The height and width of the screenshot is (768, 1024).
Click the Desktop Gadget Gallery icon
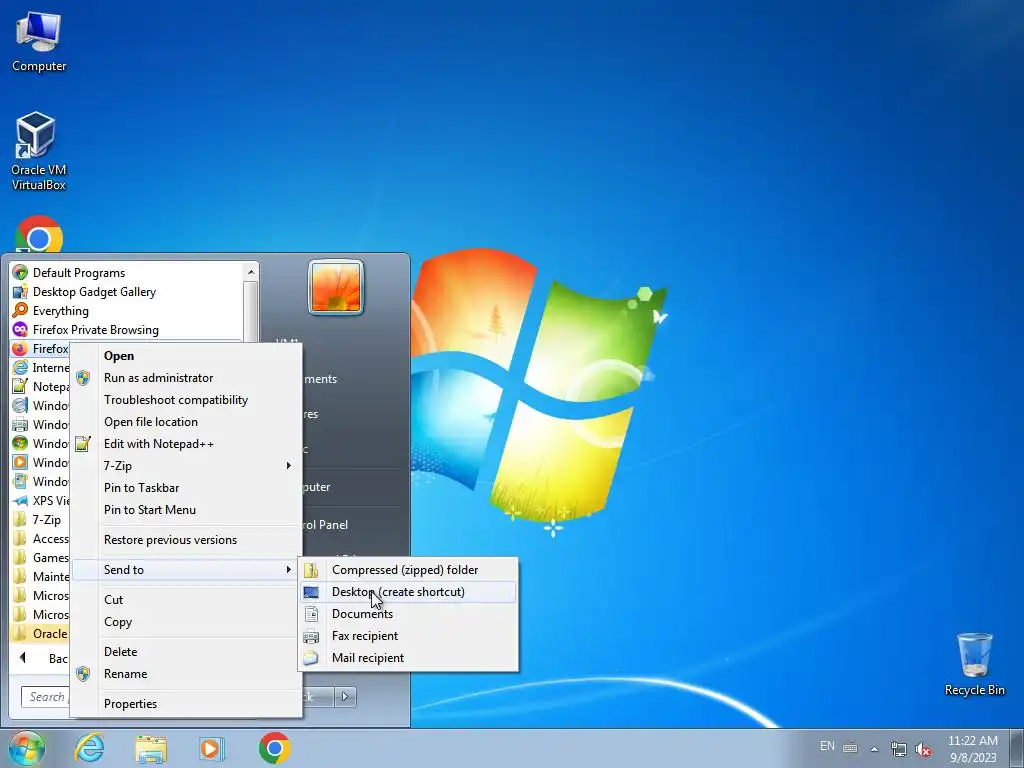[20, 291]
